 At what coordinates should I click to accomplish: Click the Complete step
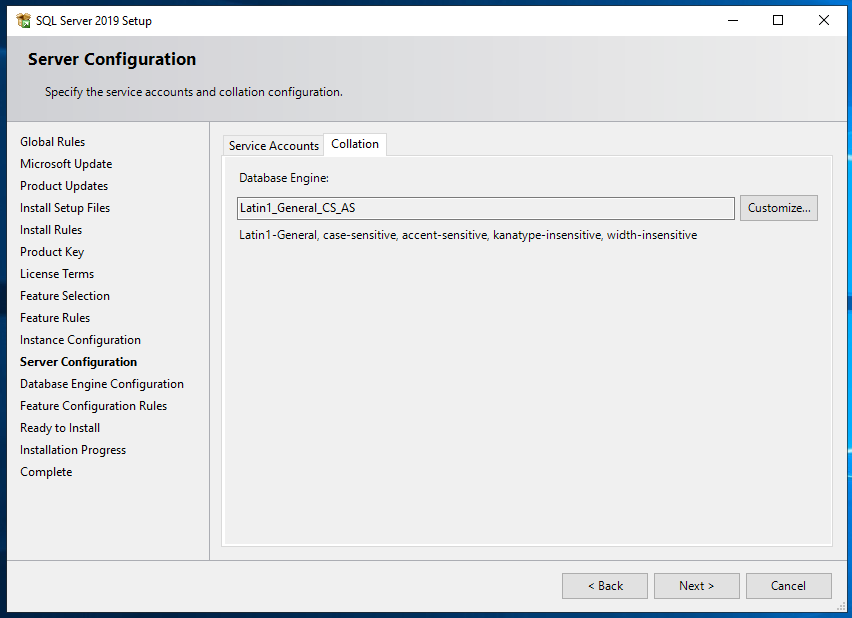(x=46, y=472)
